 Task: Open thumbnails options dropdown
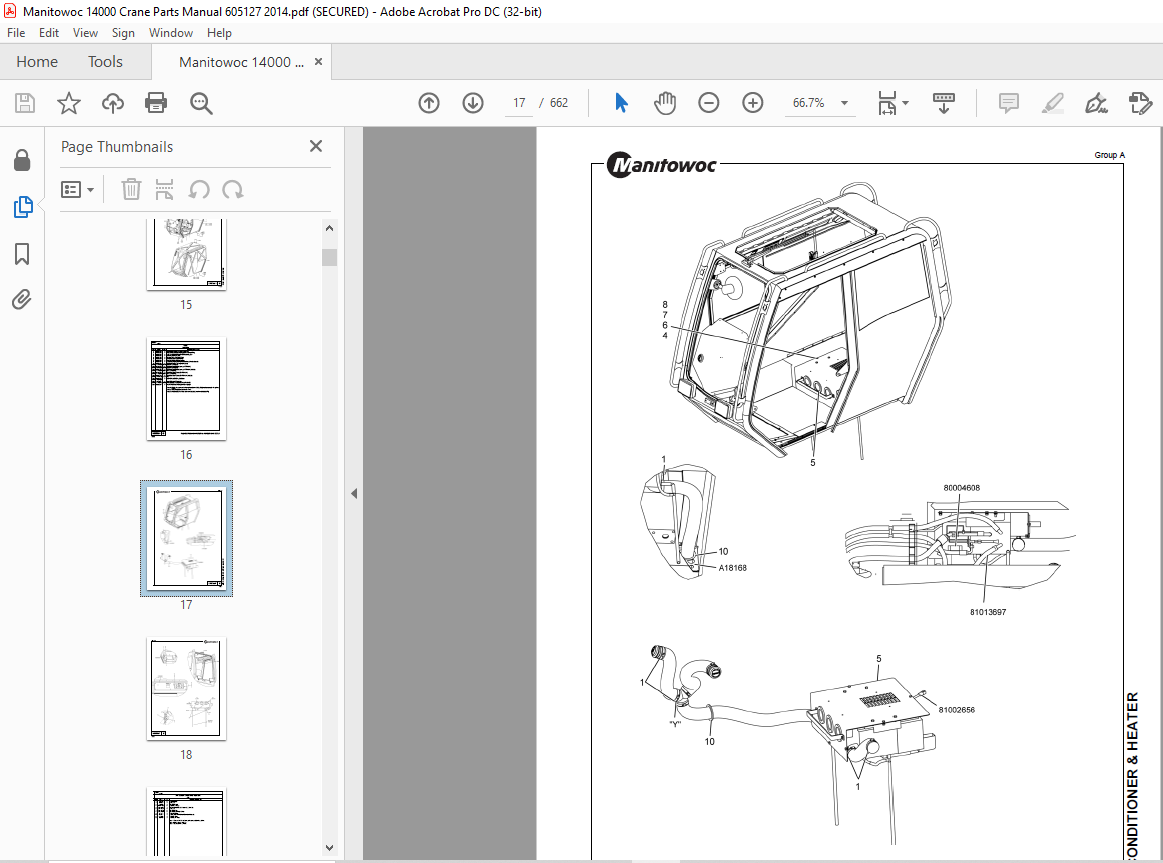coord(78,190)
